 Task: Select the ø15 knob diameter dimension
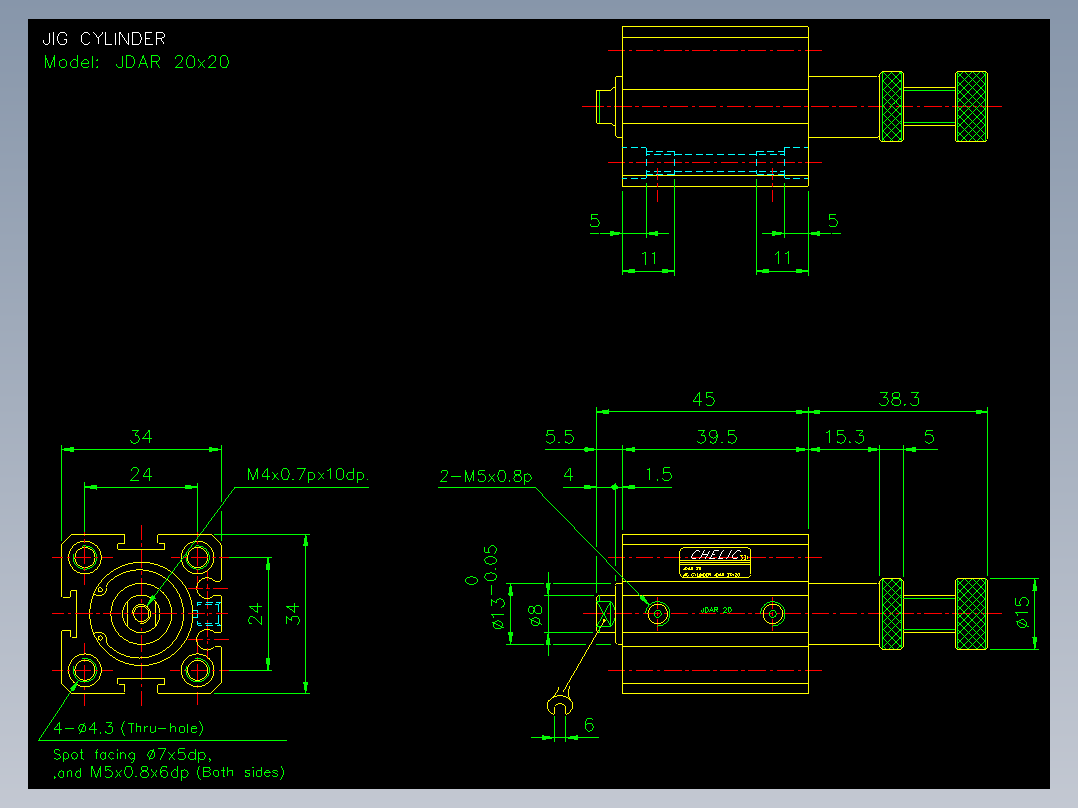(x=1022, y=612)
